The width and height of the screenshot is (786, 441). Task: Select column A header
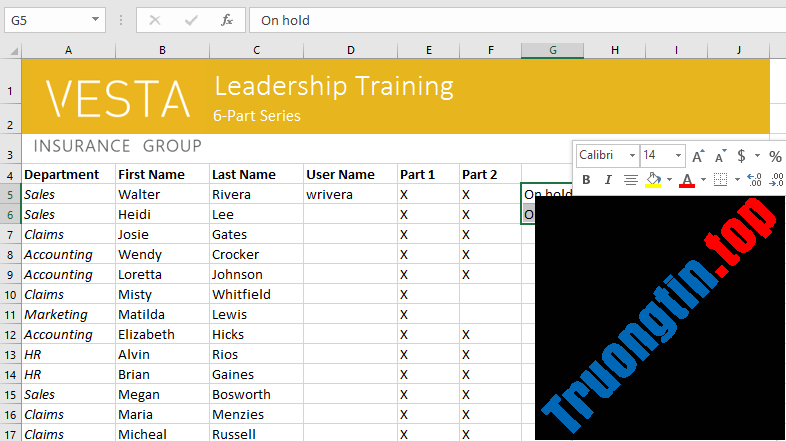69,50
